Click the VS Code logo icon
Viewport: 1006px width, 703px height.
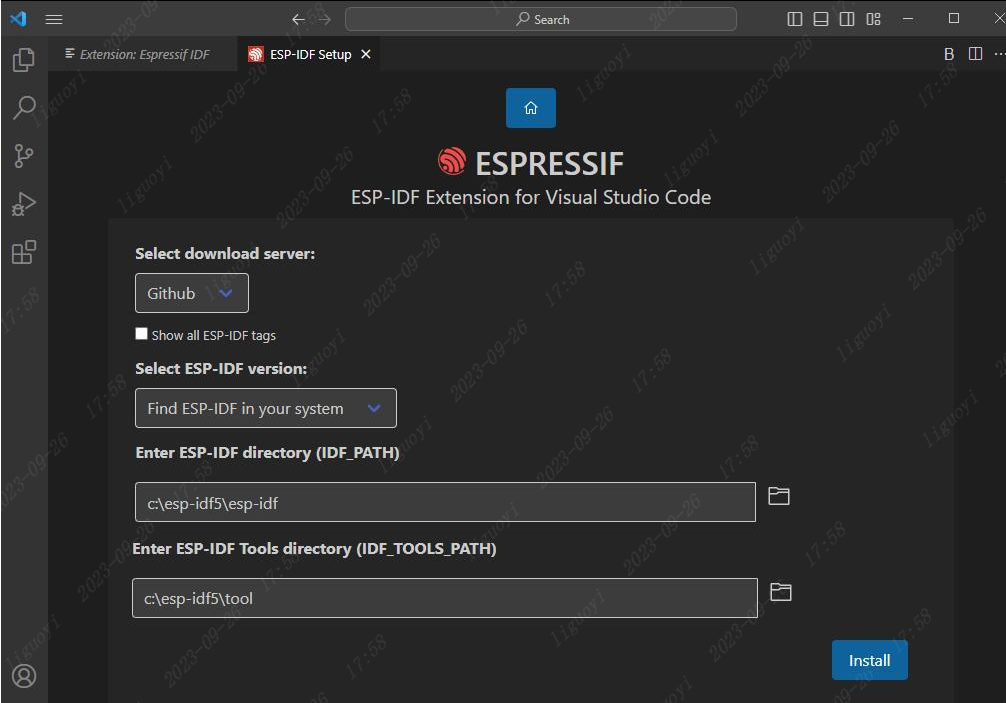18,19
